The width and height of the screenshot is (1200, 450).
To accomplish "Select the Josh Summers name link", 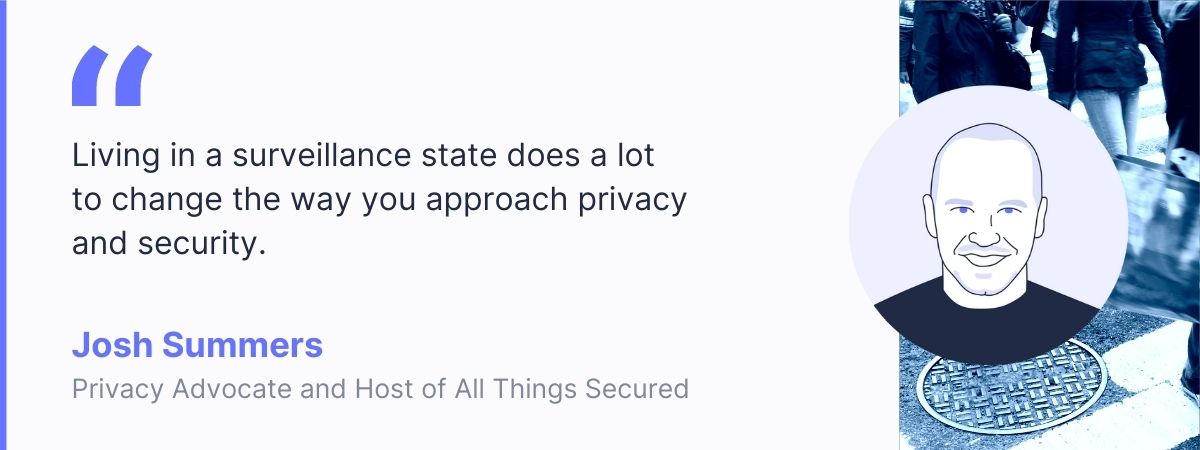I will (197, 346).
